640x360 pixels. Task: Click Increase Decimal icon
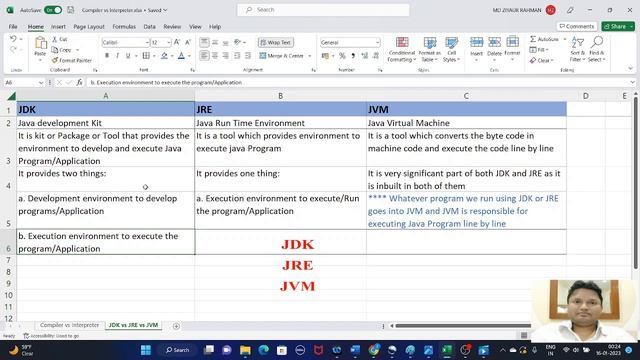(x=364, y=56)
